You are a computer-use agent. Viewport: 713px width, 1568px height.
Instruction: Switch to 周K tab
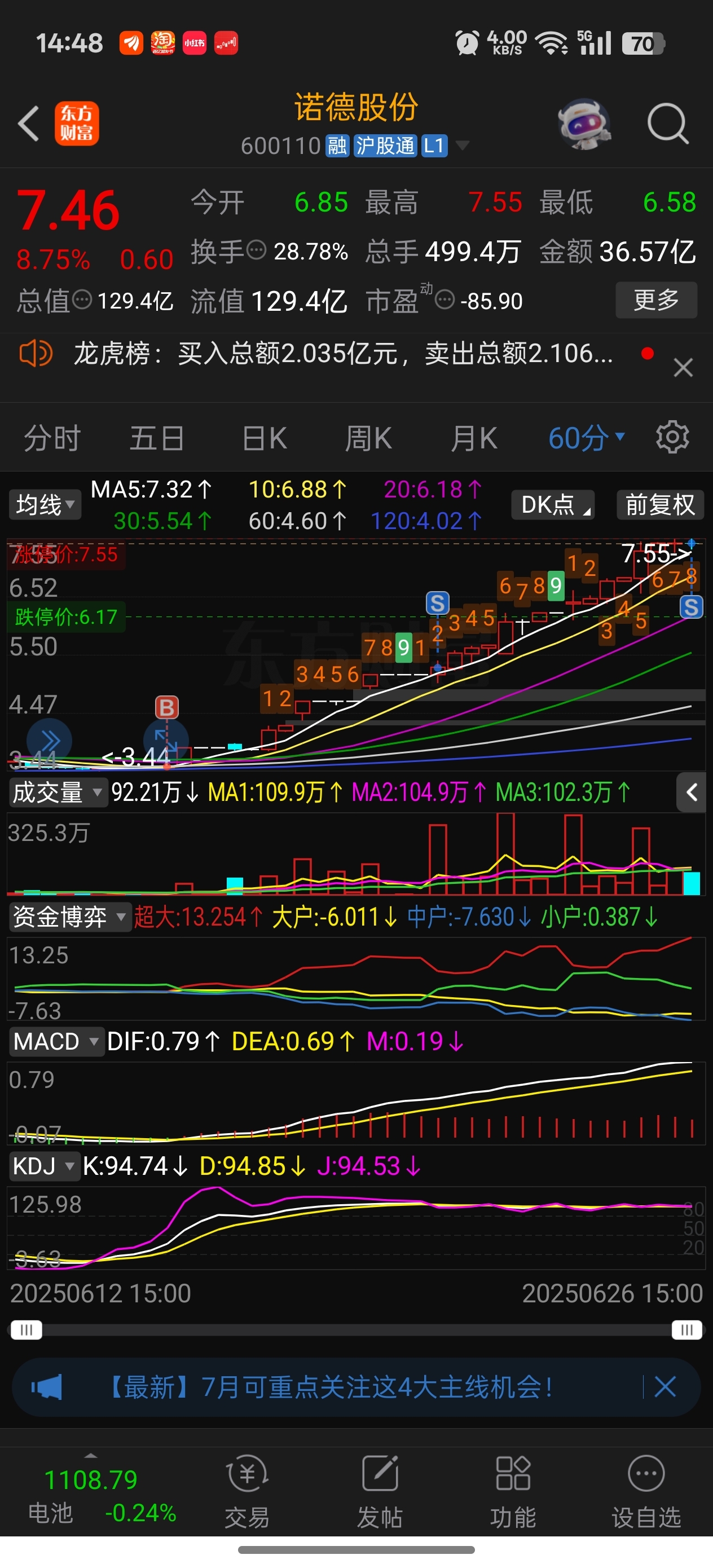click(368, 438)
